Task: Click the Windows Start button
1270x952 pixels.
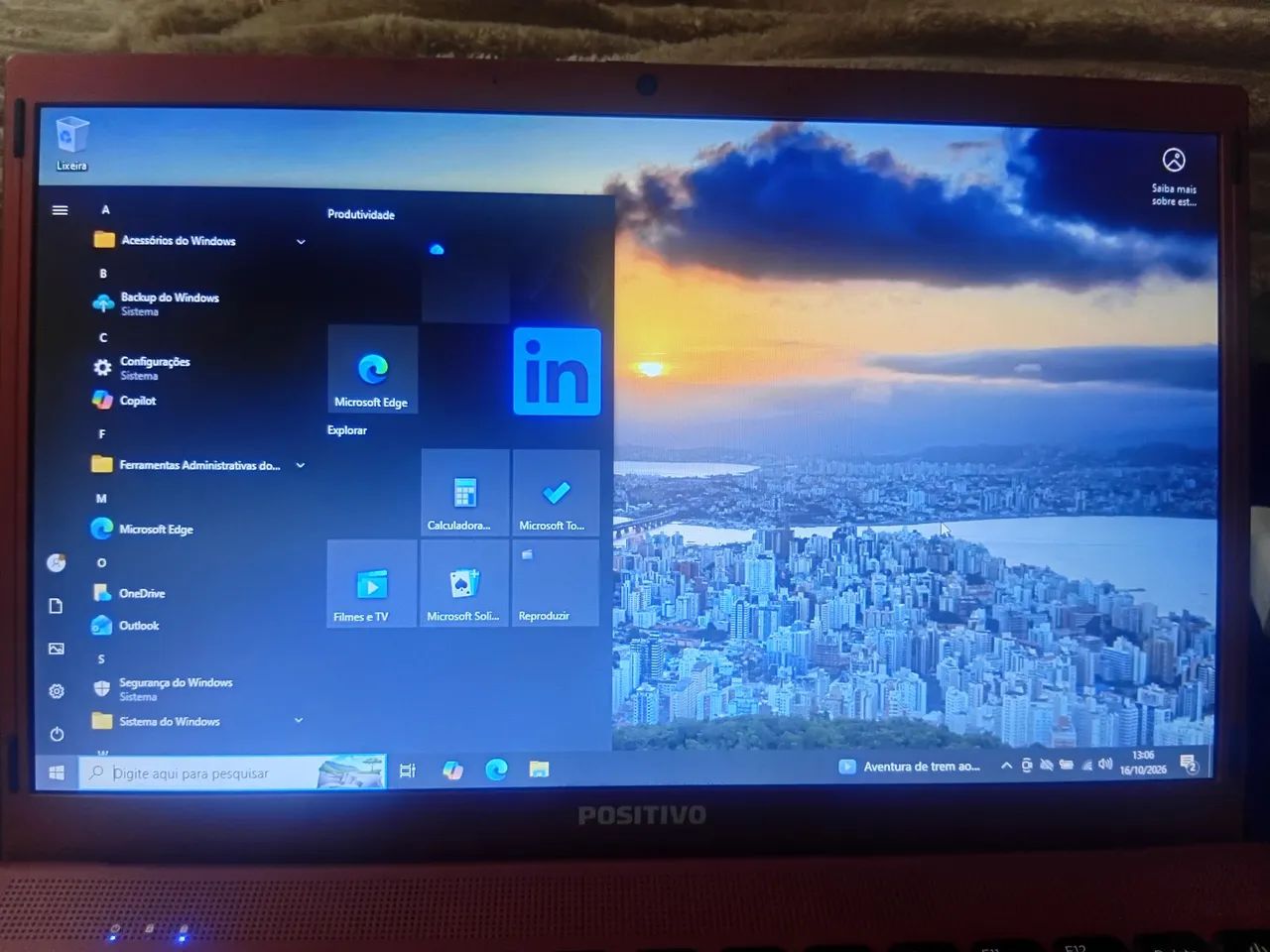Action: (x=57, y=772)
